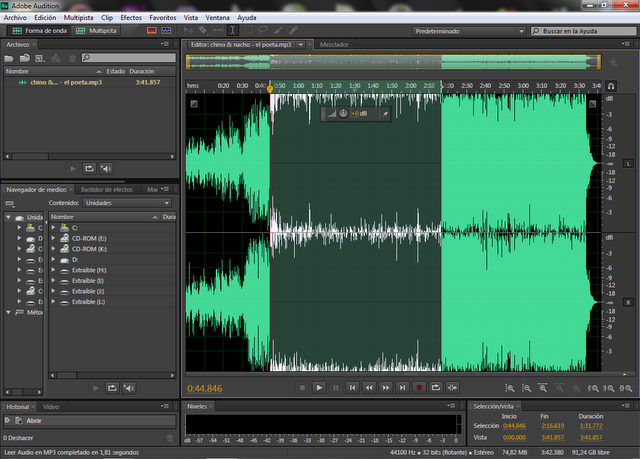
Task: Click the Rewind transport button
Action: [x=369, y=388]
